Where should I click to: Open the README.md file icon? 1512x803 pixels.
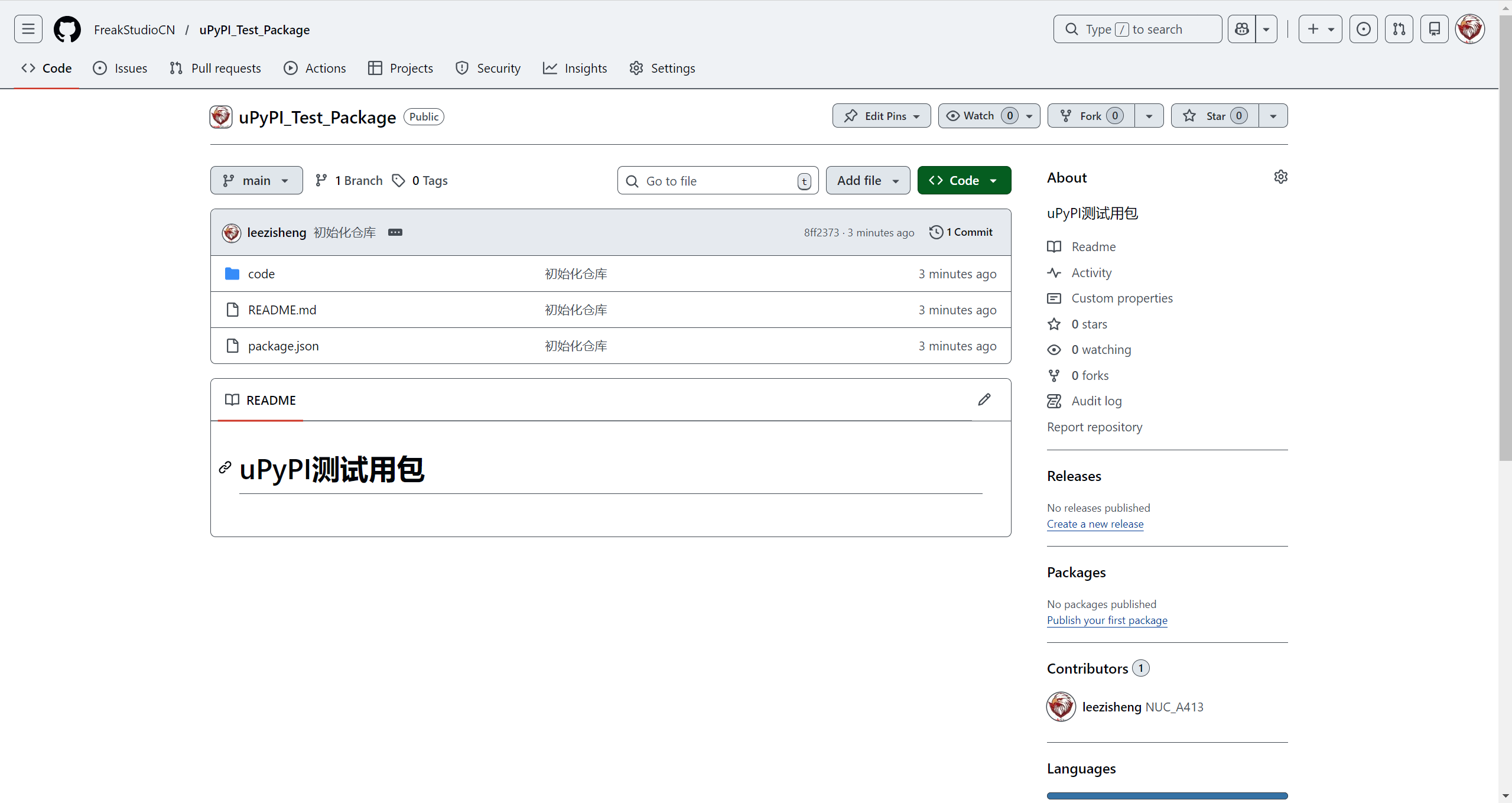pos(233,310)
